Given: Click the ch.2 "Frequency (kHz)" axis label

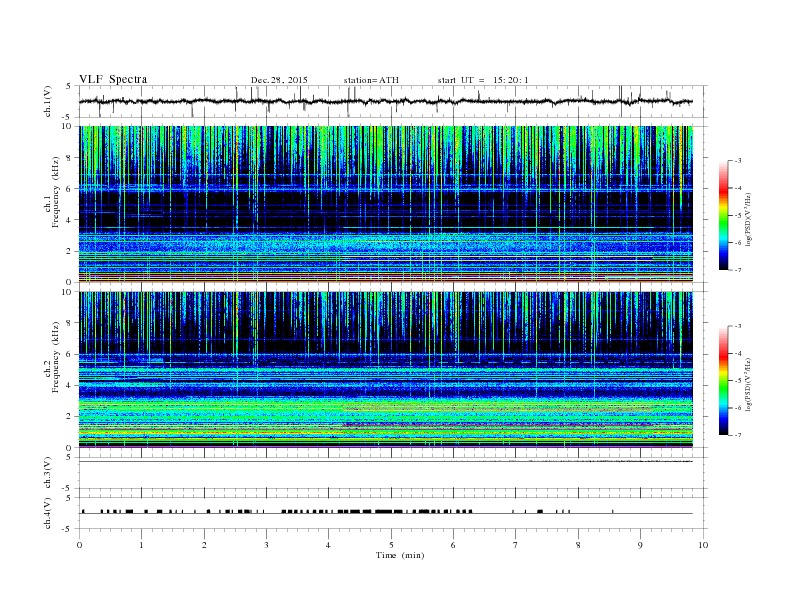Looking at the screenshot, I should (56, 357).
